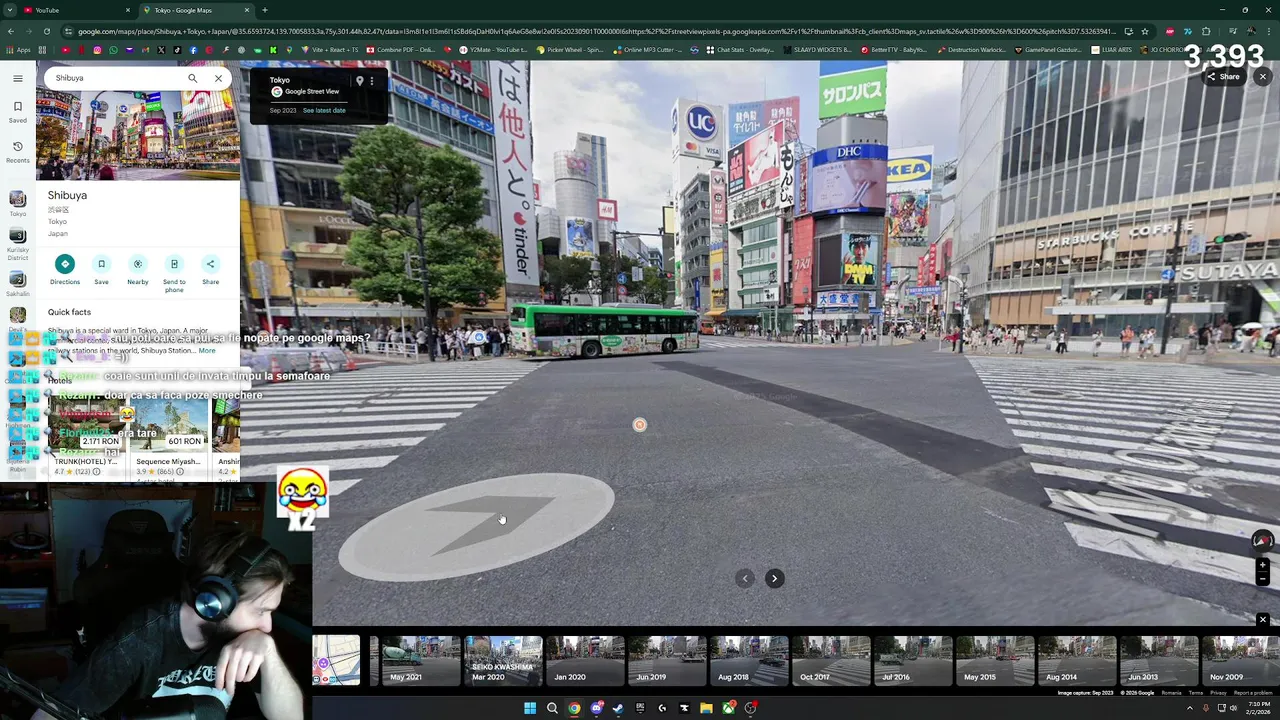
Task: Open a new browser tab
Action: coord(265,10)
